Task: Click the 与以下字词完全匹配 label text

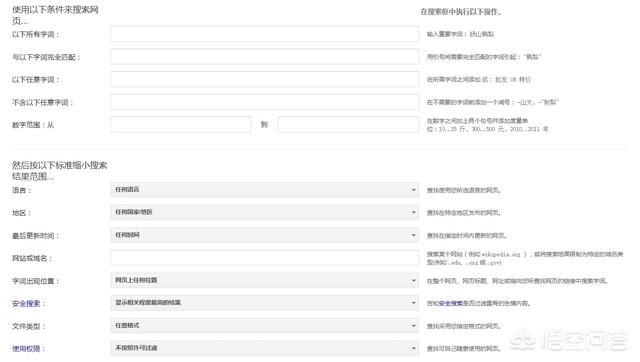Action: (x=46, y=58)
